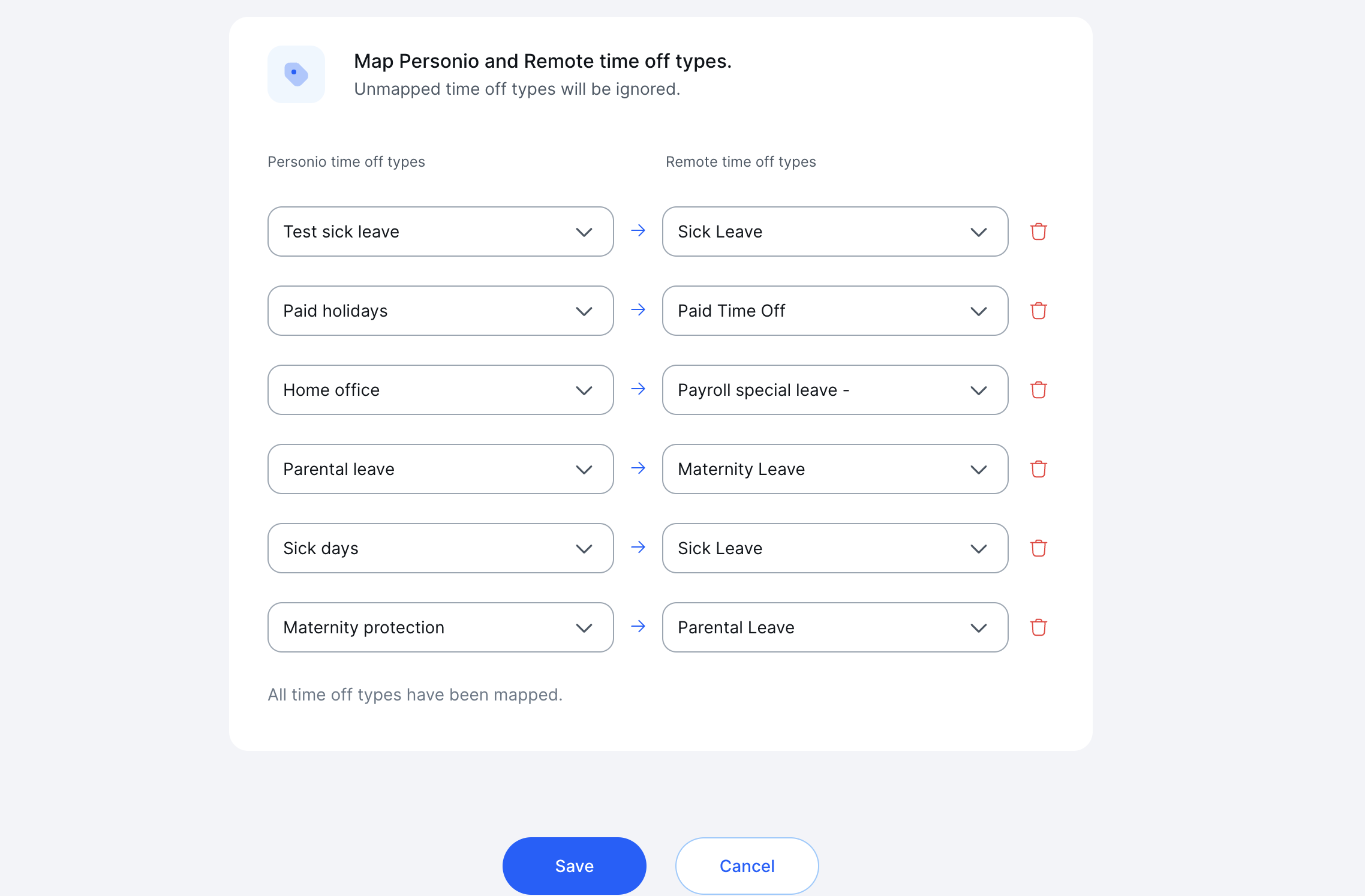Save the time off mappings
This screenshot has height=896, width=1365.
pyautogui.click(x=574, y=866)
